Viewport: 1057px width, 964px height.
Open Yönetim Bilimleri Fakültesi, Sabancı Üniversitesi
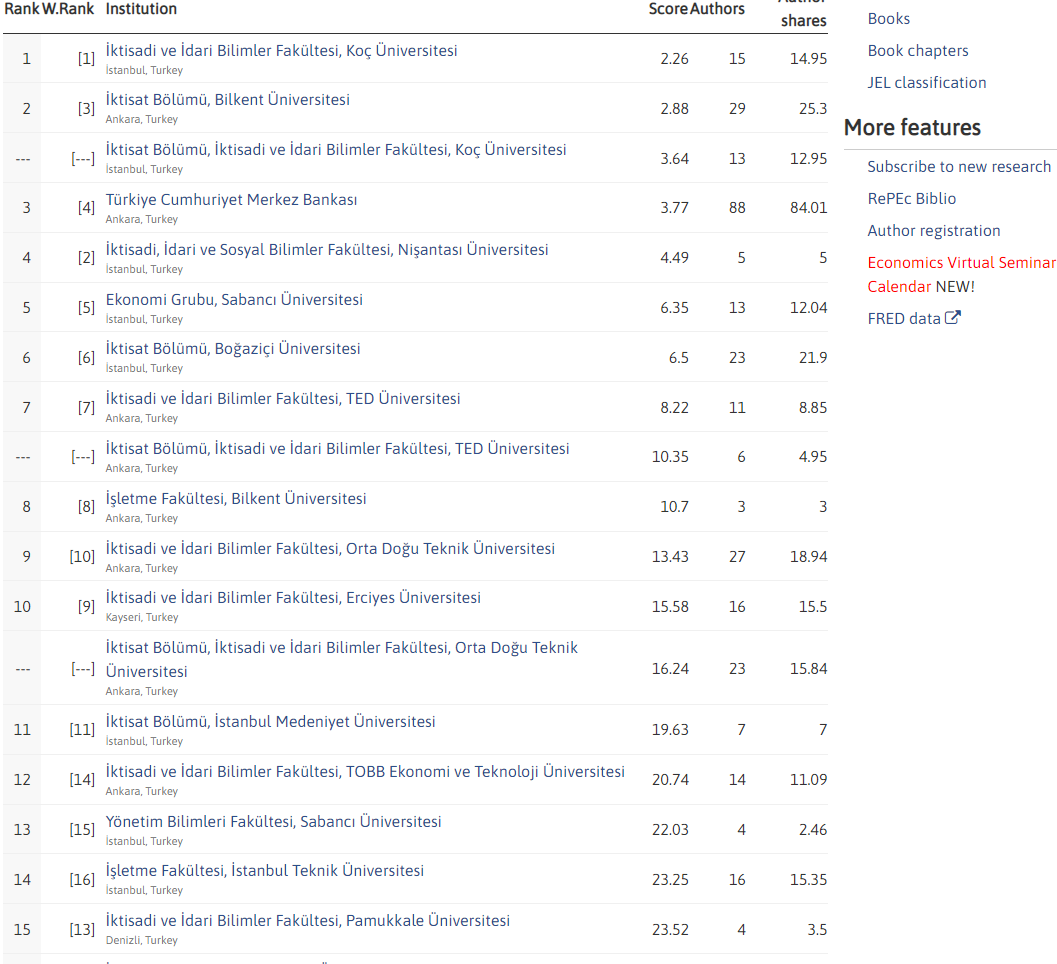tap(274, 821)
